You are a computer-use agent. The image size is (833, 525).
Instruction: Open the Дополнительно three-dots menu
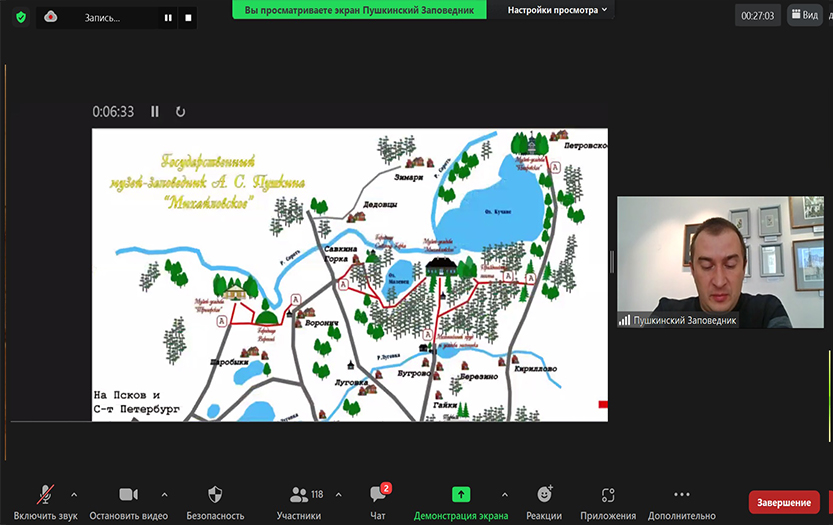tap(681, 495)
